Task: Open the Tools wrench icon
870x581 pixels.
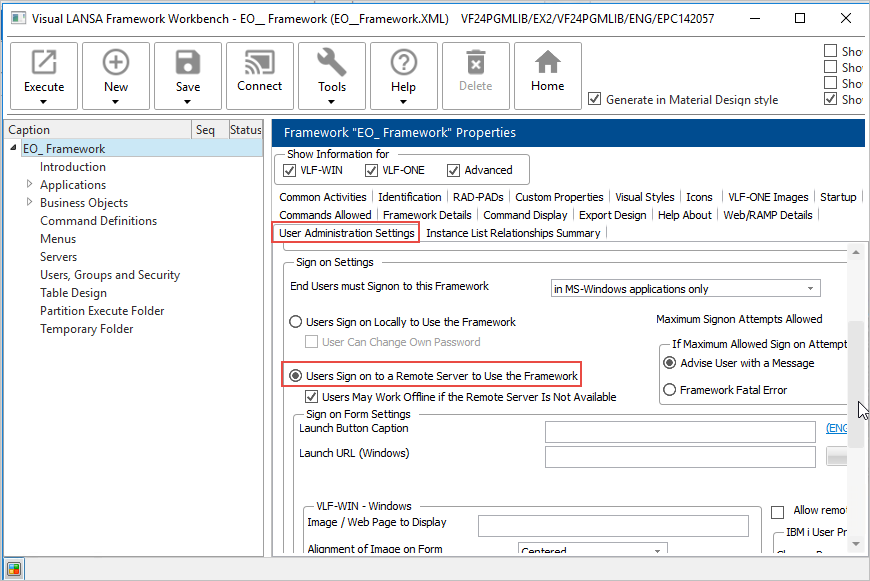Action: (x=332, y=62)
